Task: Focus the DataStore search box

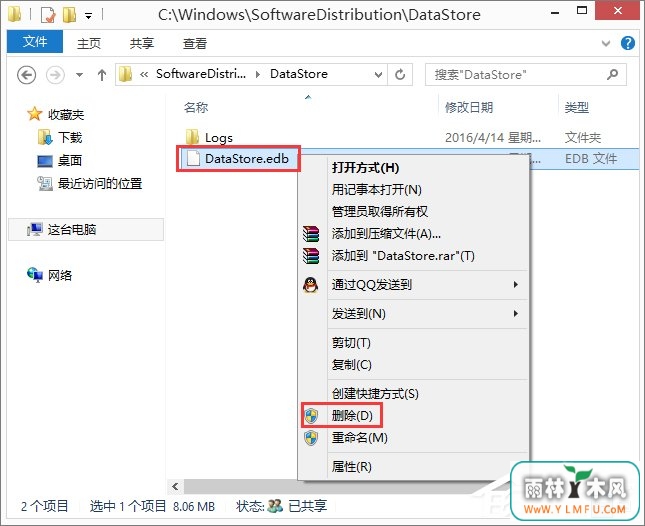Action: pyautogui.click(x=526, y=74)
